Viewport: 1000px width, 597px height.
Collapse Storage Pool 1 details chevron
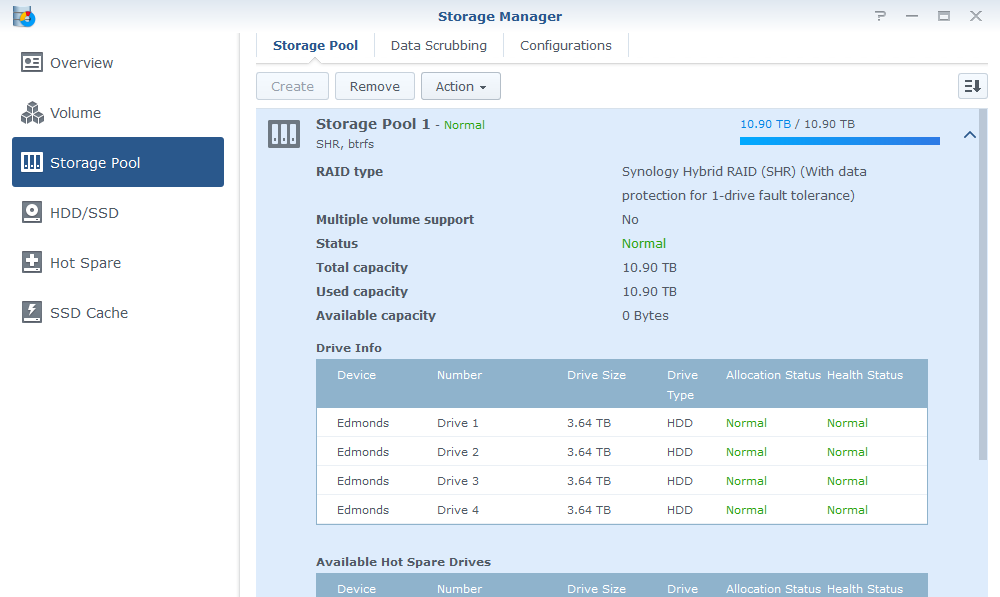tap(969, 135)
